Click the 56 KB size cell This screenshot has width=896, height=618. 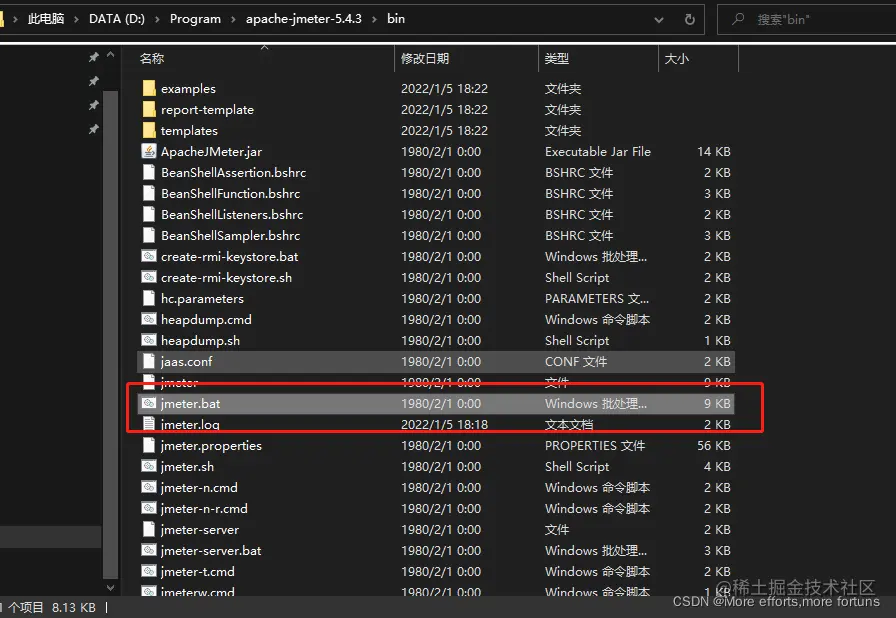714,446
